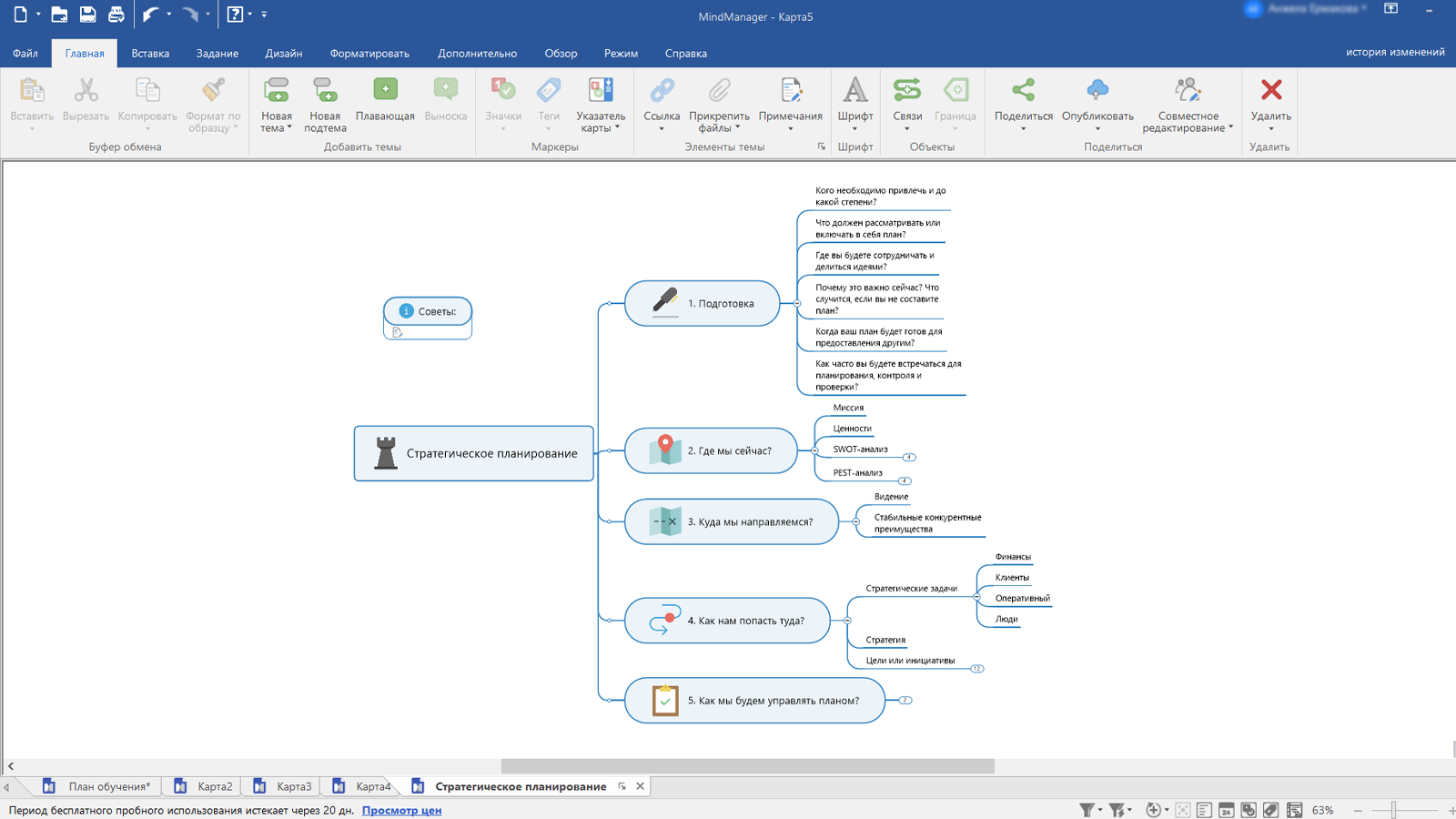Viewport: 1456px width, 819px height.
Task: Click the zoom out minus button
Action: pyautogui.click(x=1358, y=810)
